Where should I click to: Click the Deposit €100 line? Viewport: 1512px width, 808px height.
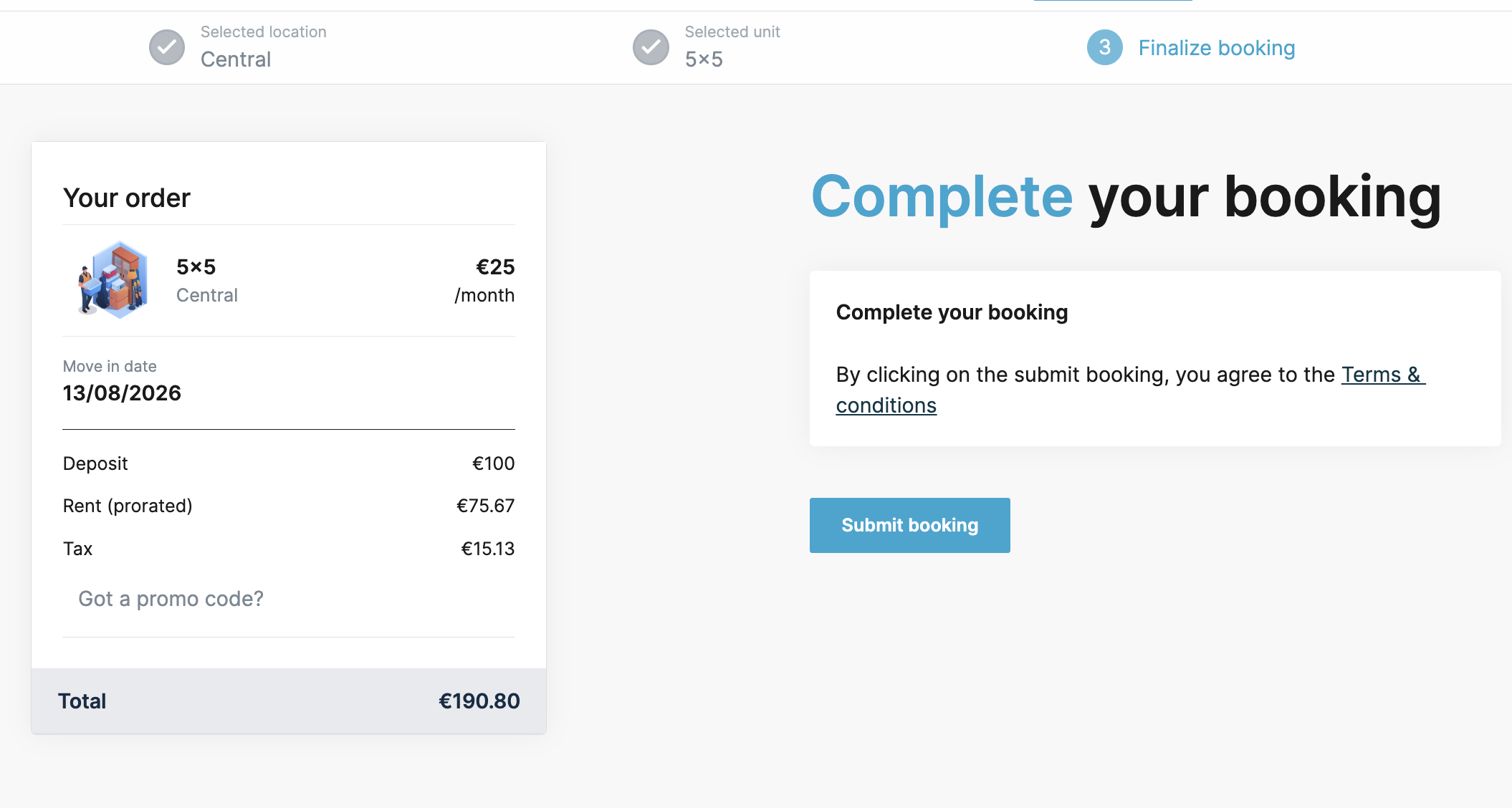click(289, 463)
